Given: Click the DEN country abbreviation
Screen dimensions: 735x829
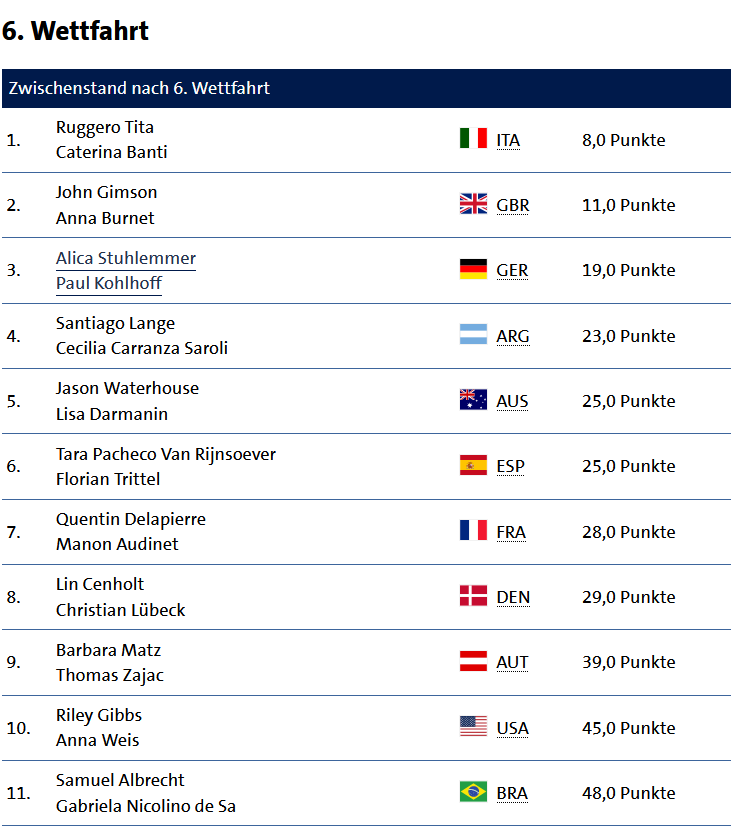Looking at the screenshot, I should click(513, 597).
